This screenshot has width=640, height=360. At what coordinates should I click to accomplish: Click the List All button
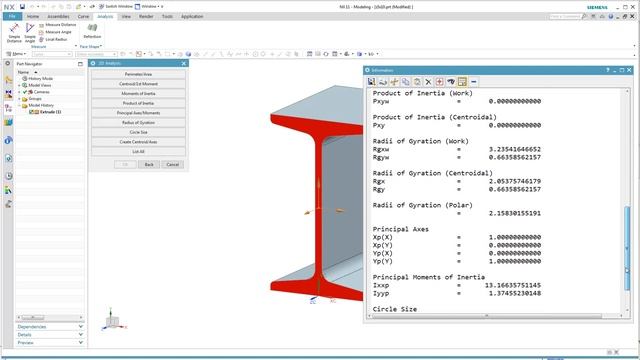pyautogui.click(x=138, y=151)
